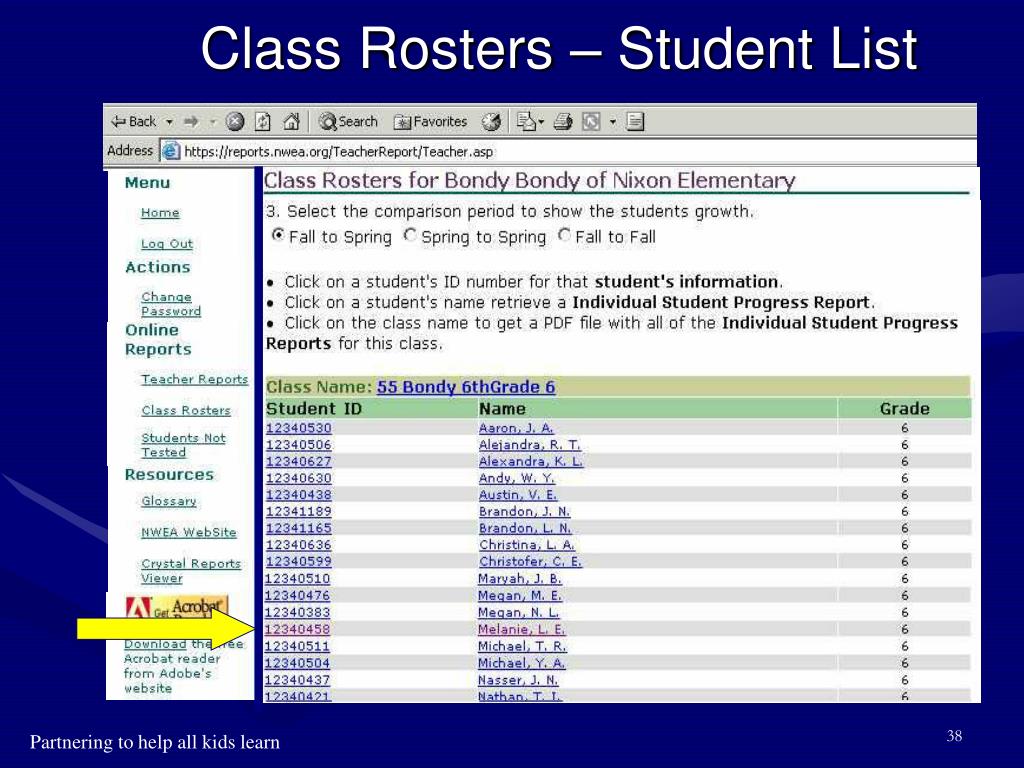Open the Home menu link
Image resolution: width=1024 pixels, height=768 pixels.
coord(160,213)
